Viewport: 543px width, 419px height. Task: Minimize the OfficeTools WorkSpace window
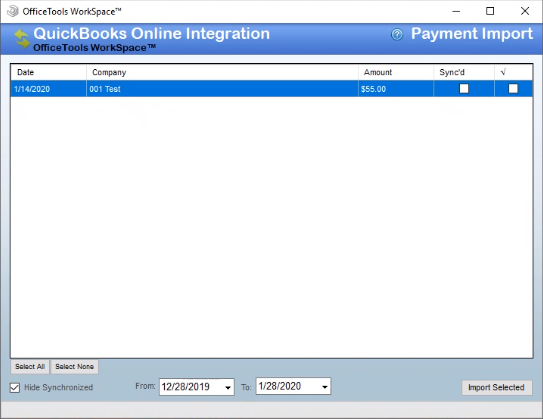coord(456,11)
